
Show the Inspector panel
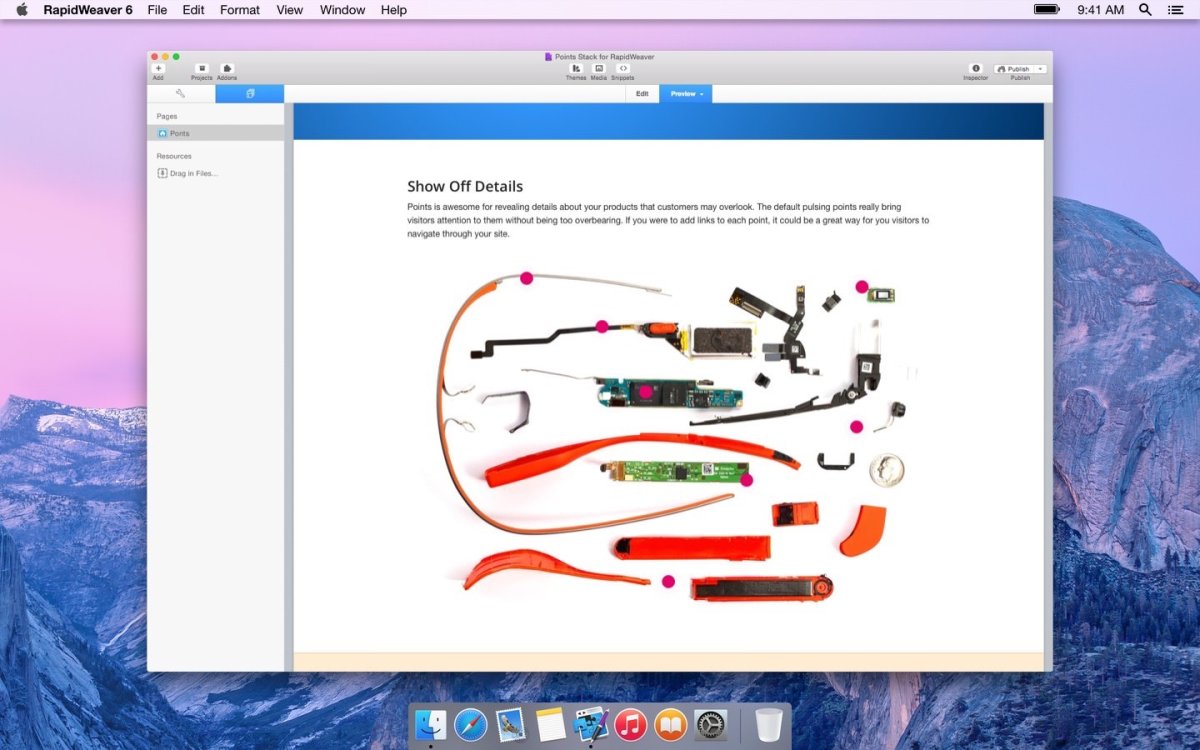(976, 69)
